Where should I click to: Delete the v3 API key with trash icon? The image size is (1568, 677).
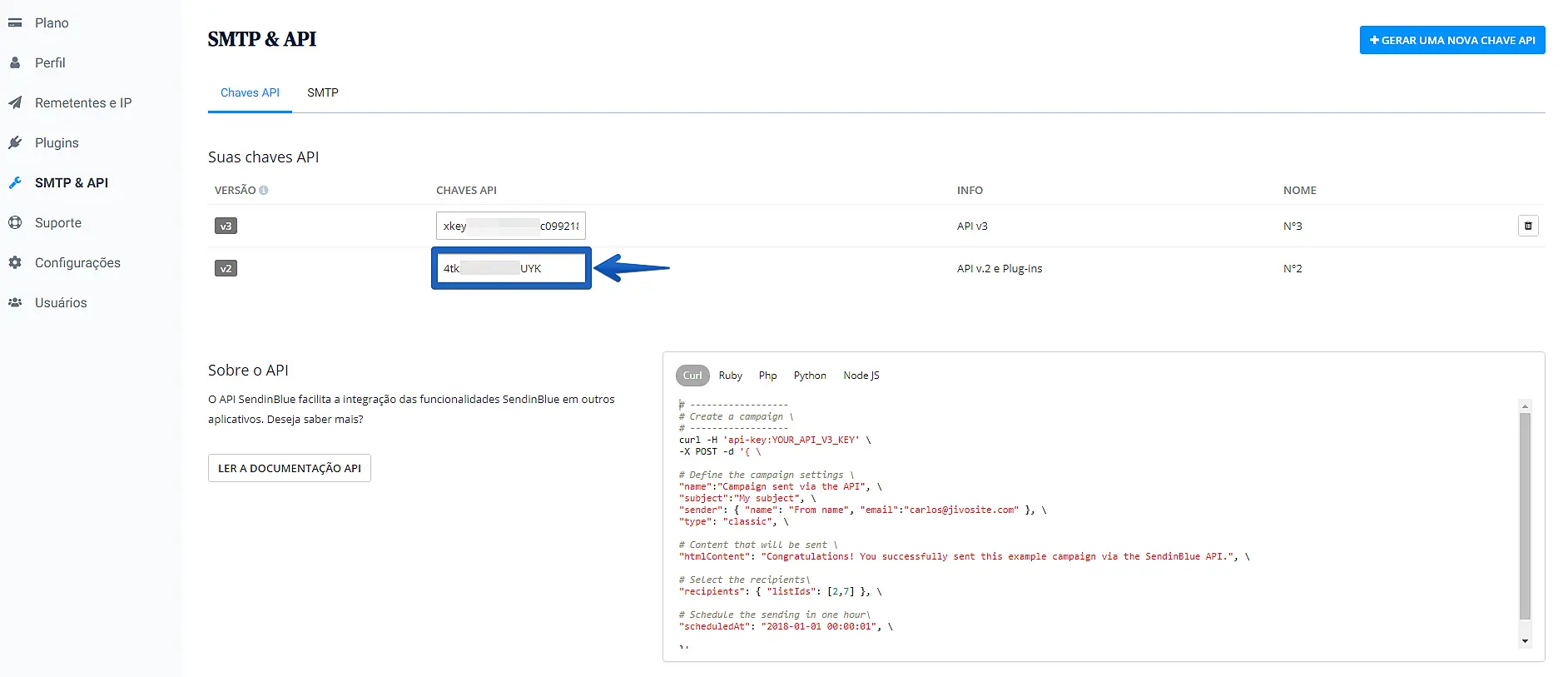1528,226
